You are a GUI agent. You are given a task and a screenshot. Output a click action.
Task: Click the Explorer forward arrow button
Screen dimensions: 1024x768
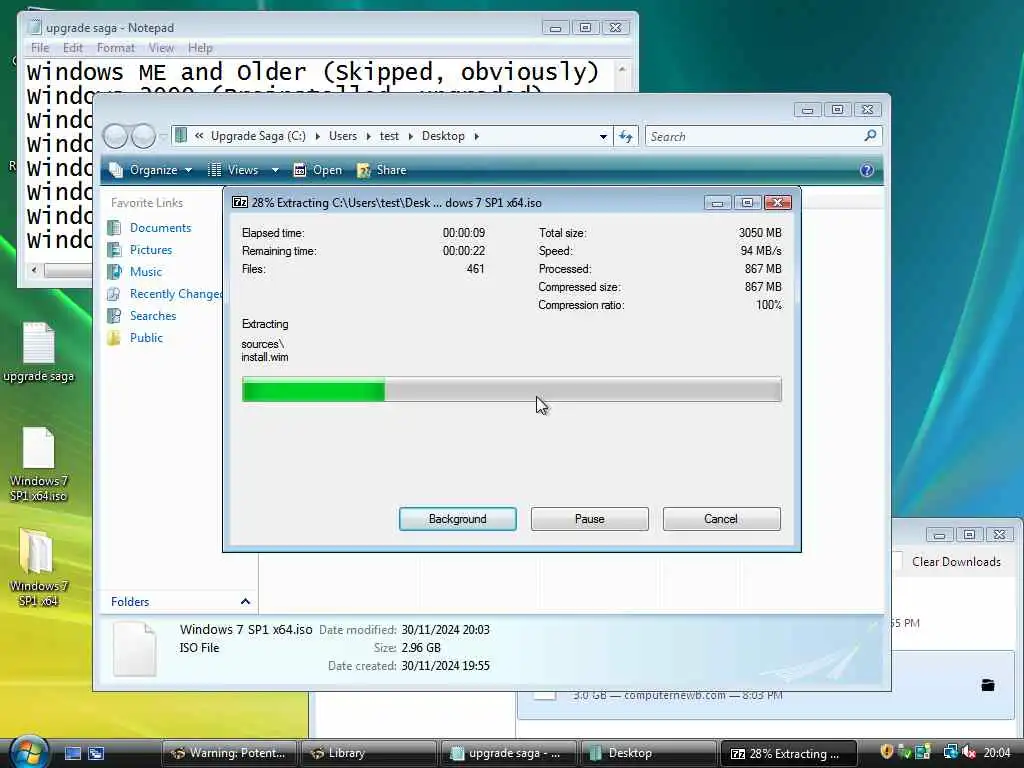click(x=144, y=136)
